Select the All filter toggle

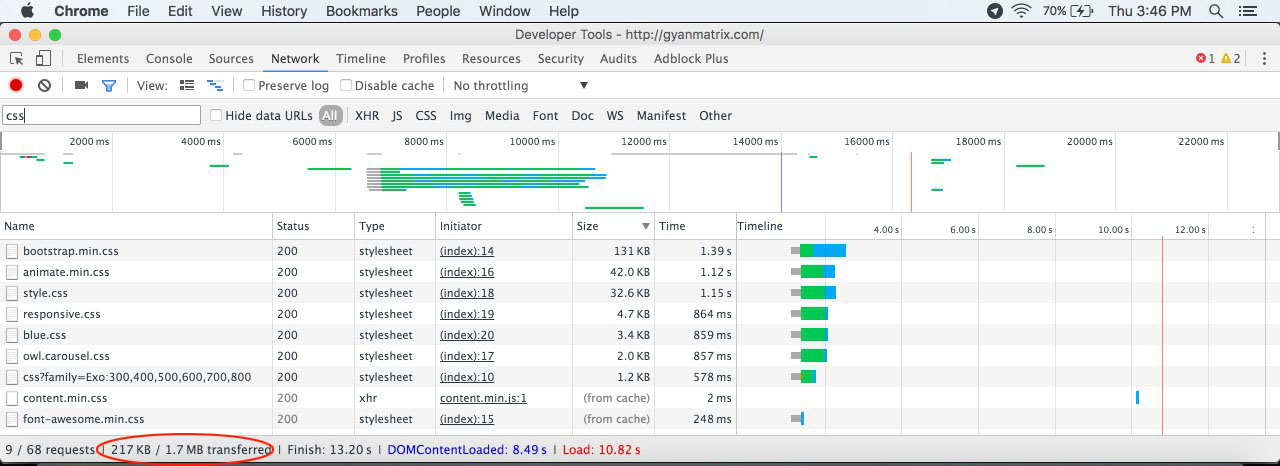(330, 115)
